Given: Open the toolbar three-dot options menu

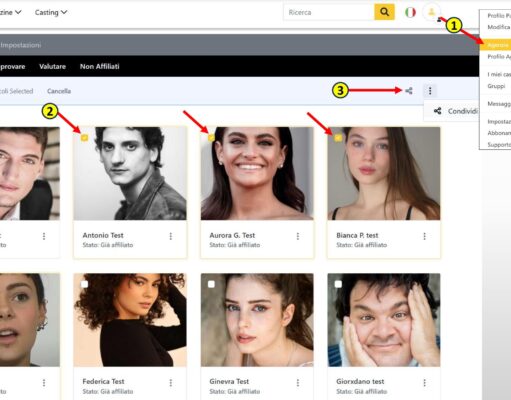Looking at the screenshot, I should [x=430, y=91].
